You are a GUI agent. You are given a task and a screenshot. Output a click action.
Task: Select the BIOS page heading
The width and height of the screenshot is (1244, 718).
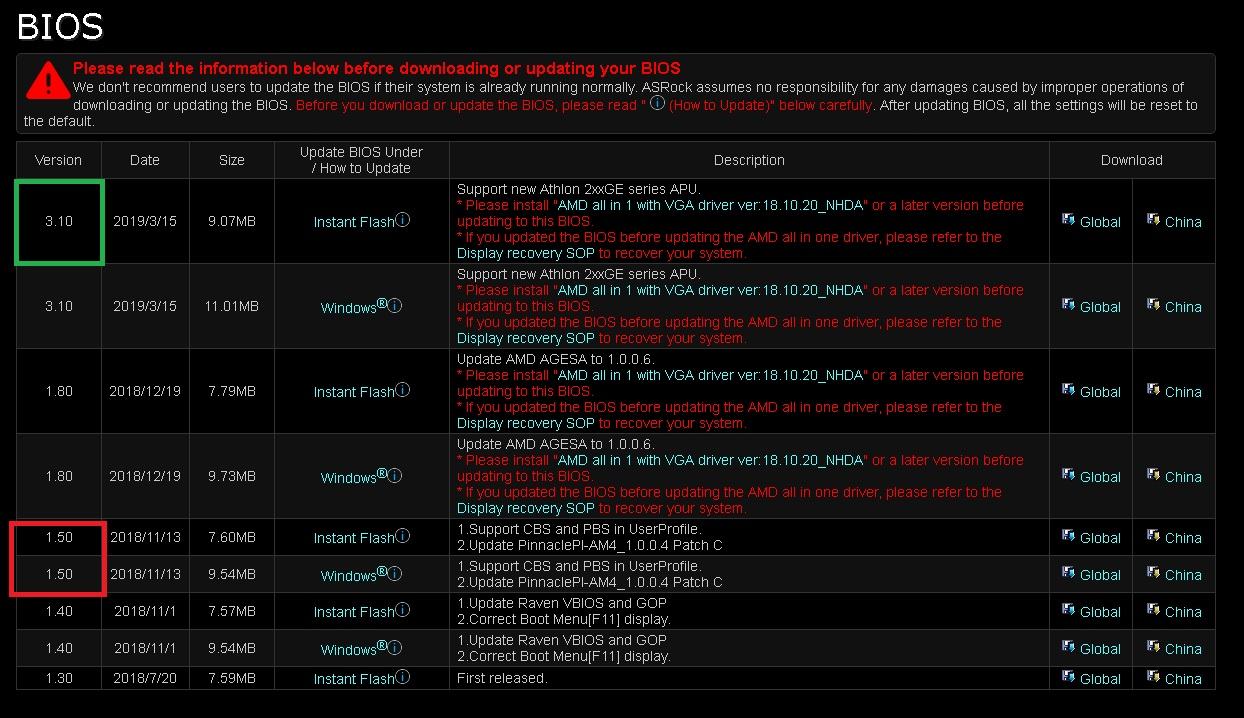pyautogui.click(x=60, y=26)
